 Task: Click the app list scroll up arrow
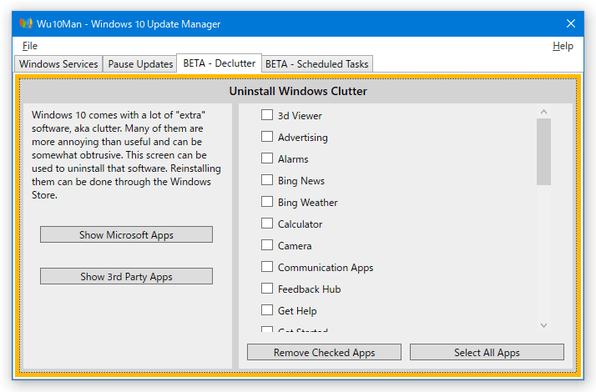coord(544,112)
